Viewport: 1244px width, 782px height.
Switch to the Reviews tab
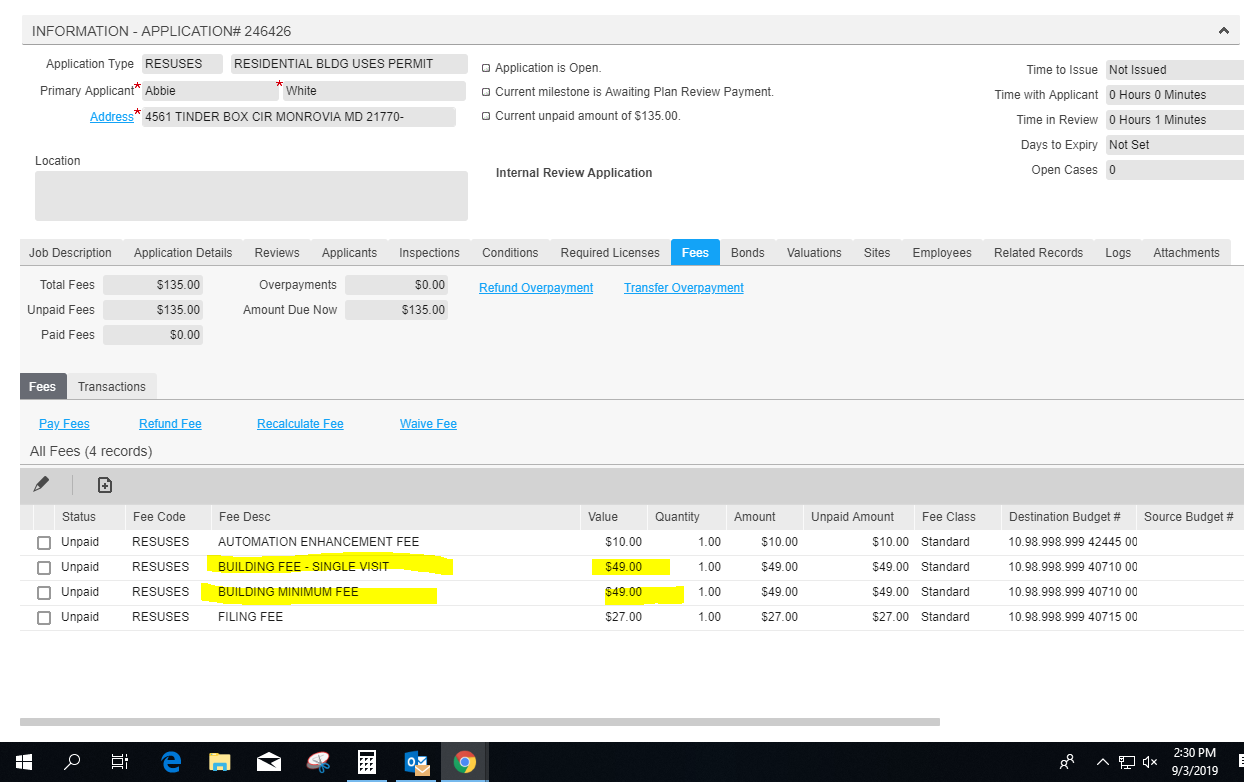pos(277,253)
